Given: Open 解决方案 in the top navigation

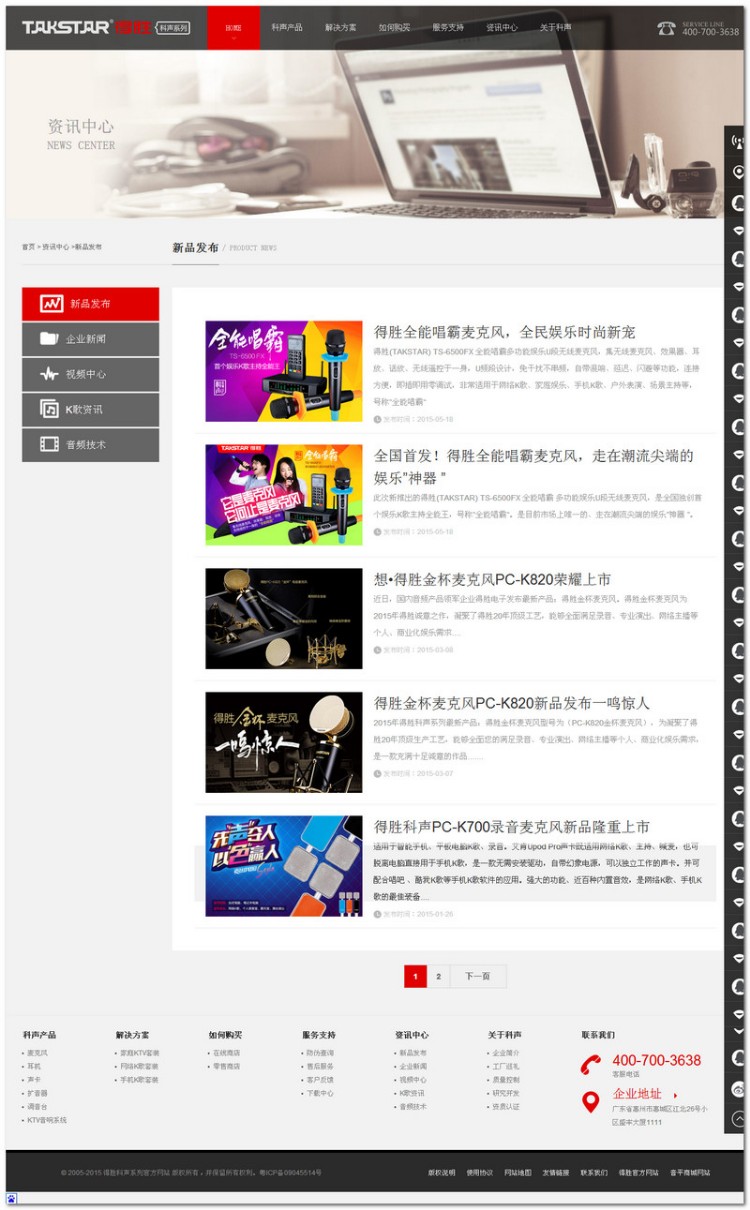Looking at the screenshot, I should (x=340, y=27).
